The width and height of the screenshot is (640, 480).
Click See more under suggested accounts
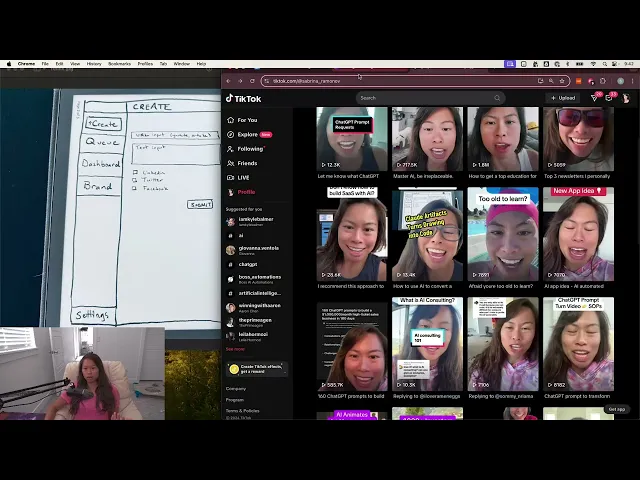235,349
